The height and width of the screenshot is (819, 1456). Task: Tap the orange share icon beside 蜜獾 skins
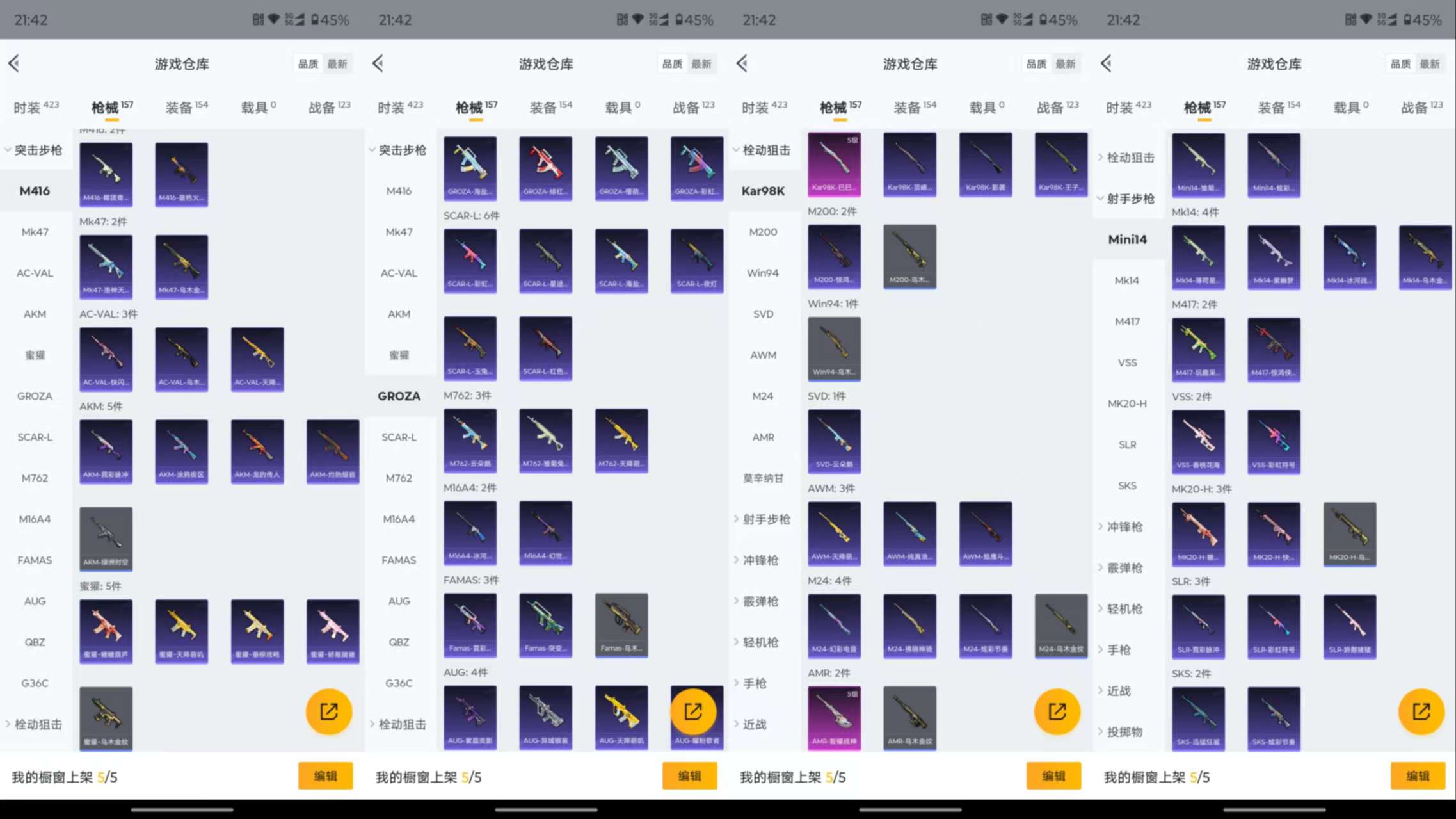pos(329,711)
